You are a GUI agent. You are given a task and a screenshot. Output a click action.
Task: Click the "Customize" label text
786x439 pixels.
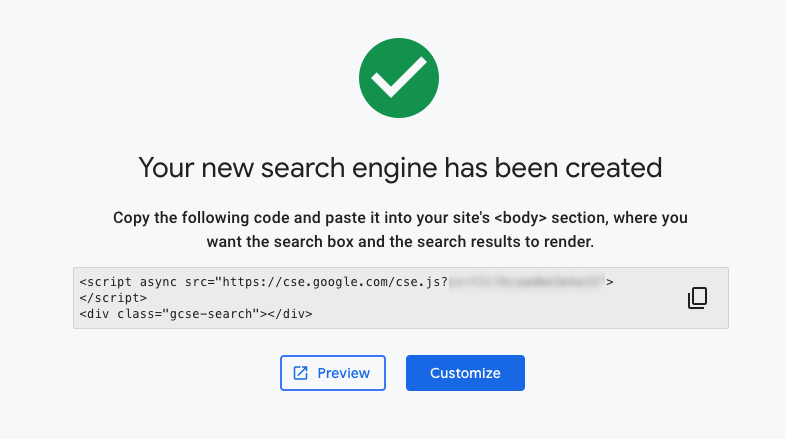pos(465,373)
